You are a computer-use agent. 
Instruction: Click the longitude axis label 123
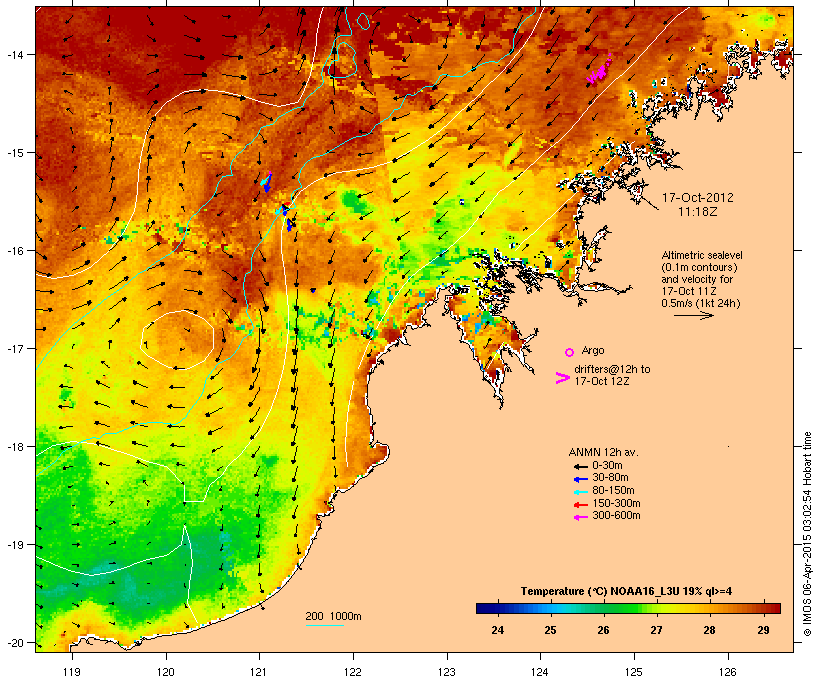point(447,672)
